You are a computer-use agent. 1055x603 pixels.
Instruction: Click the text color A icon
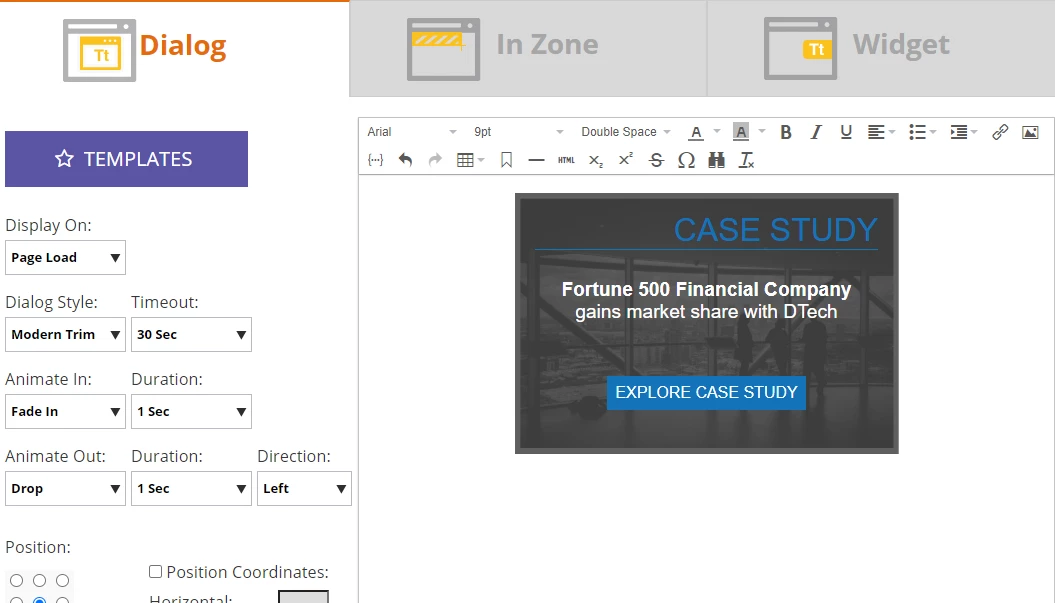coord(696,132)
